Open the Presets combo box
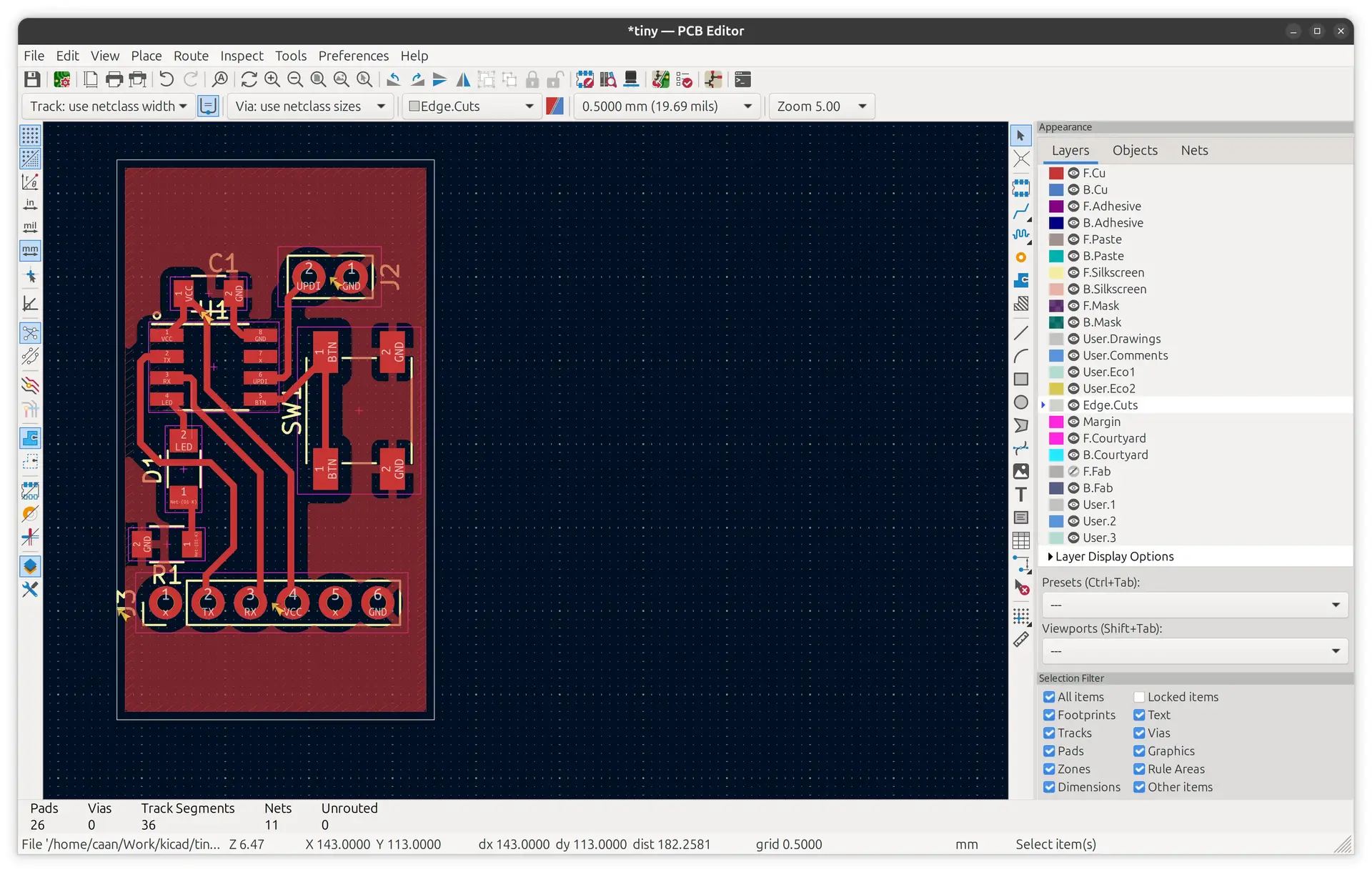The image size is (1372, 872). pos(1194,605)
